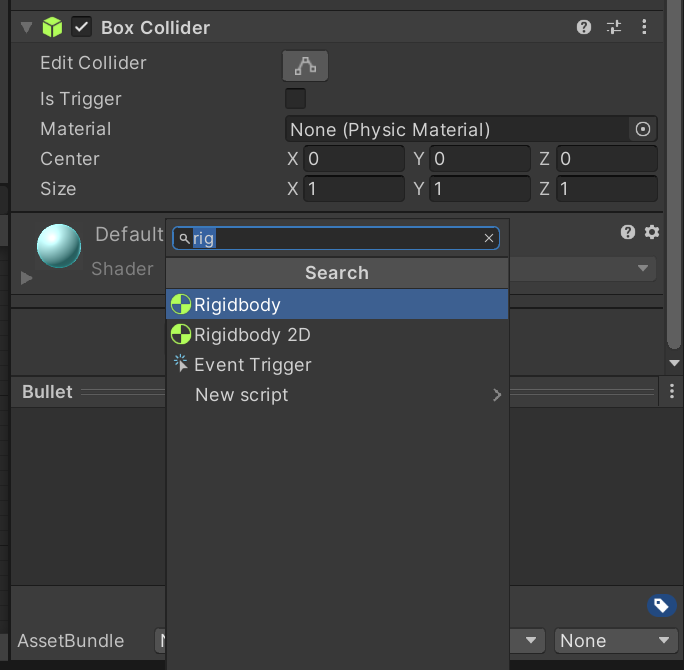This screenshot has width=684, height=670.
Task: Open the Physic Material object picker
Action: (x=643, y=129)
